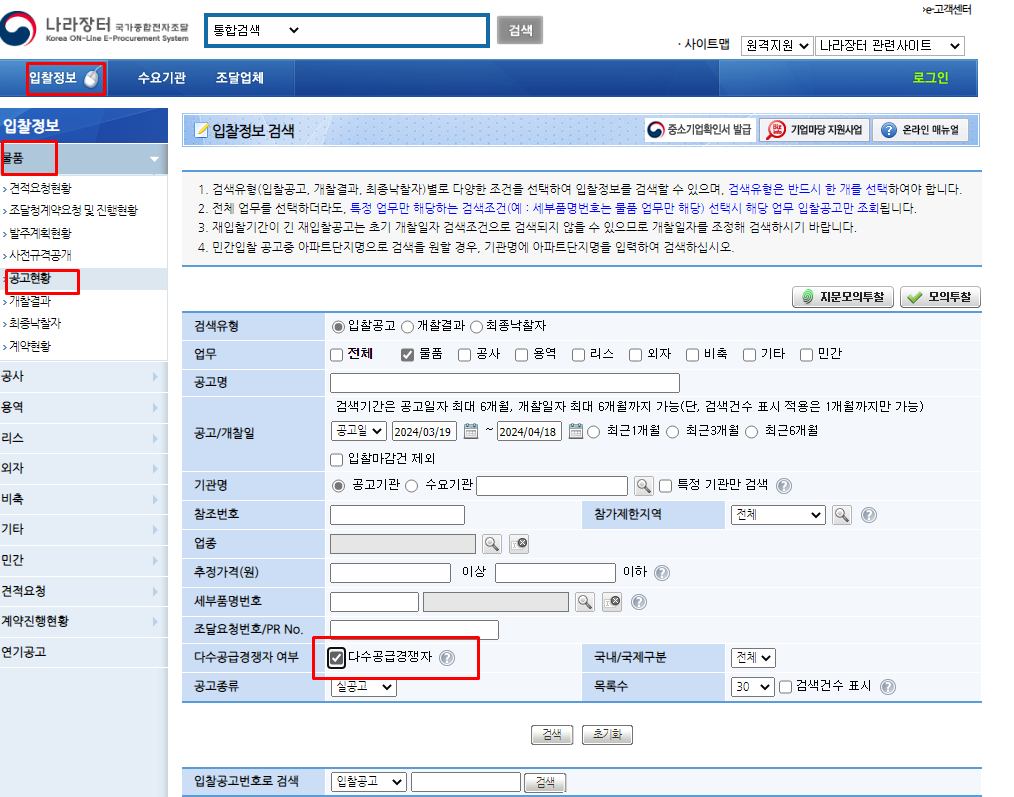Click 추정가격 help question icon
Image resolution: width=1014 pixels, height=797 pixels.
662,573
